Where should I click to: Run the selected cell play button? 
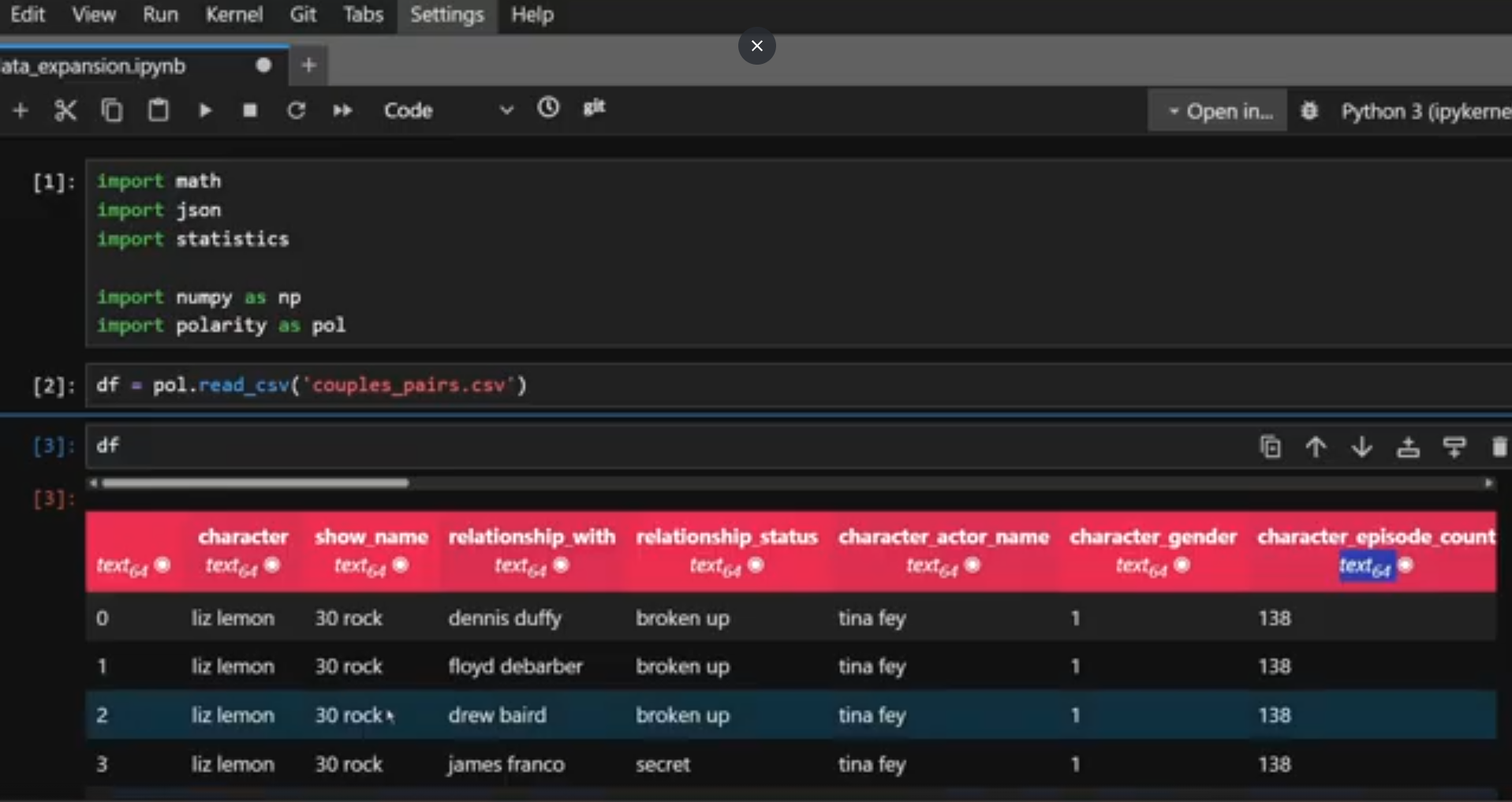(x=205, y=110)
